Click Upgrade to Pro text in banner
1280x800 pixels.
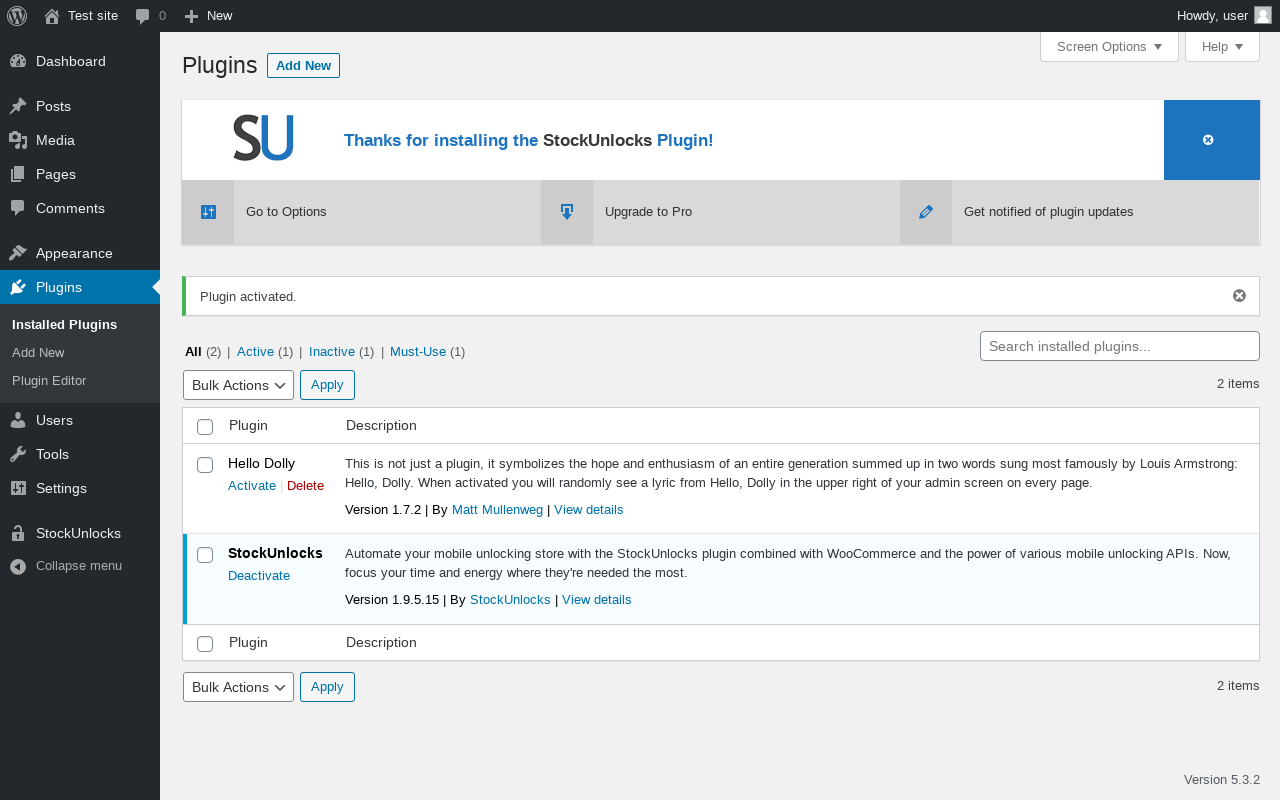pyautogui.click(x=648, y=212)
